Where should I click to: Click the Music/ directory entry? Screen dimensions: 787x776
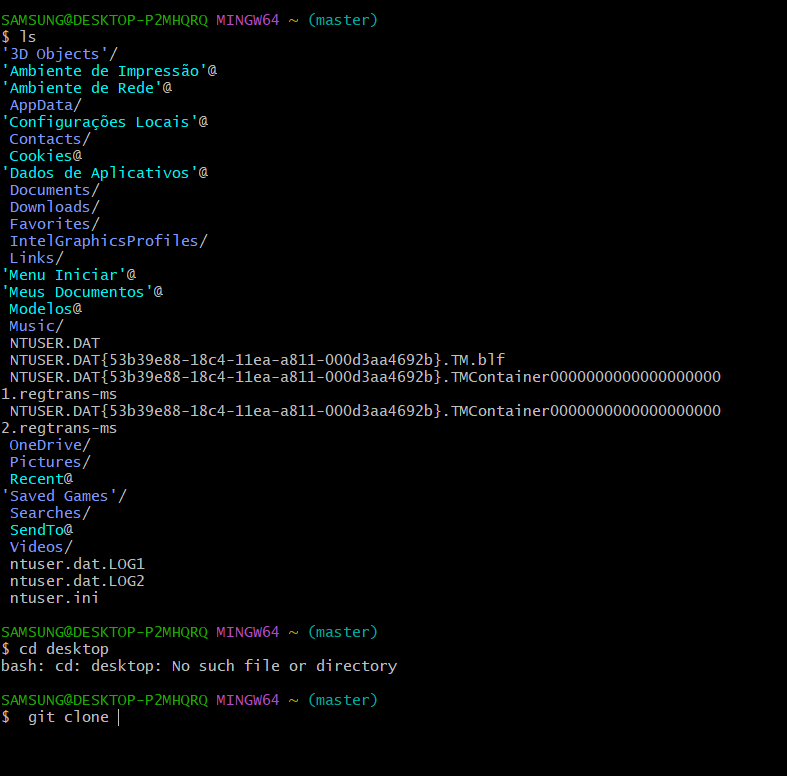[x=37, y=326]
